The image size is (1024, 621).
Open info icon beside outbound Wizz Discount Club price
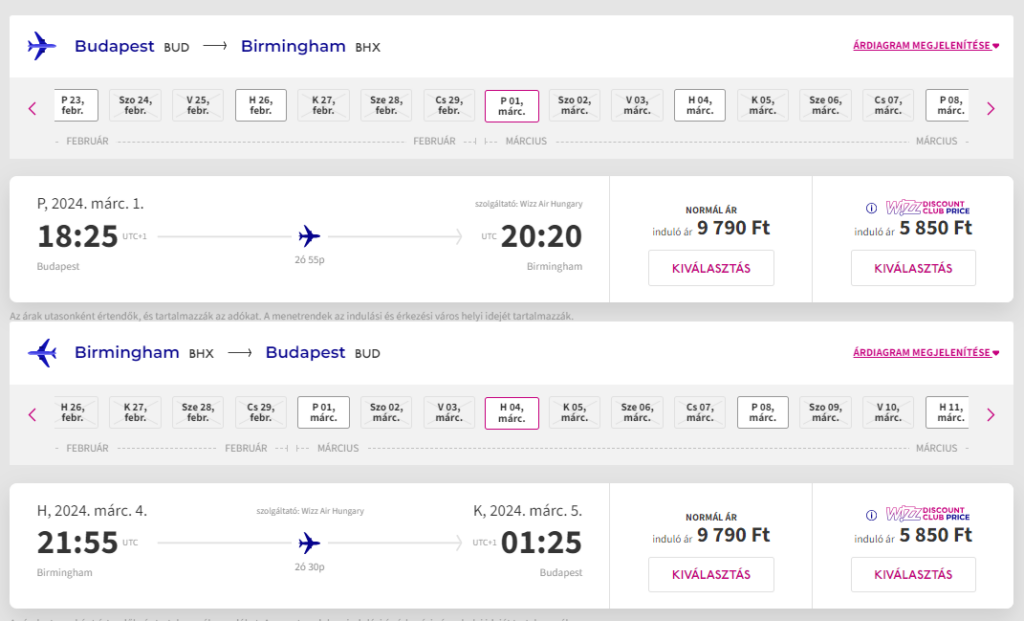(x=871, y=208)
